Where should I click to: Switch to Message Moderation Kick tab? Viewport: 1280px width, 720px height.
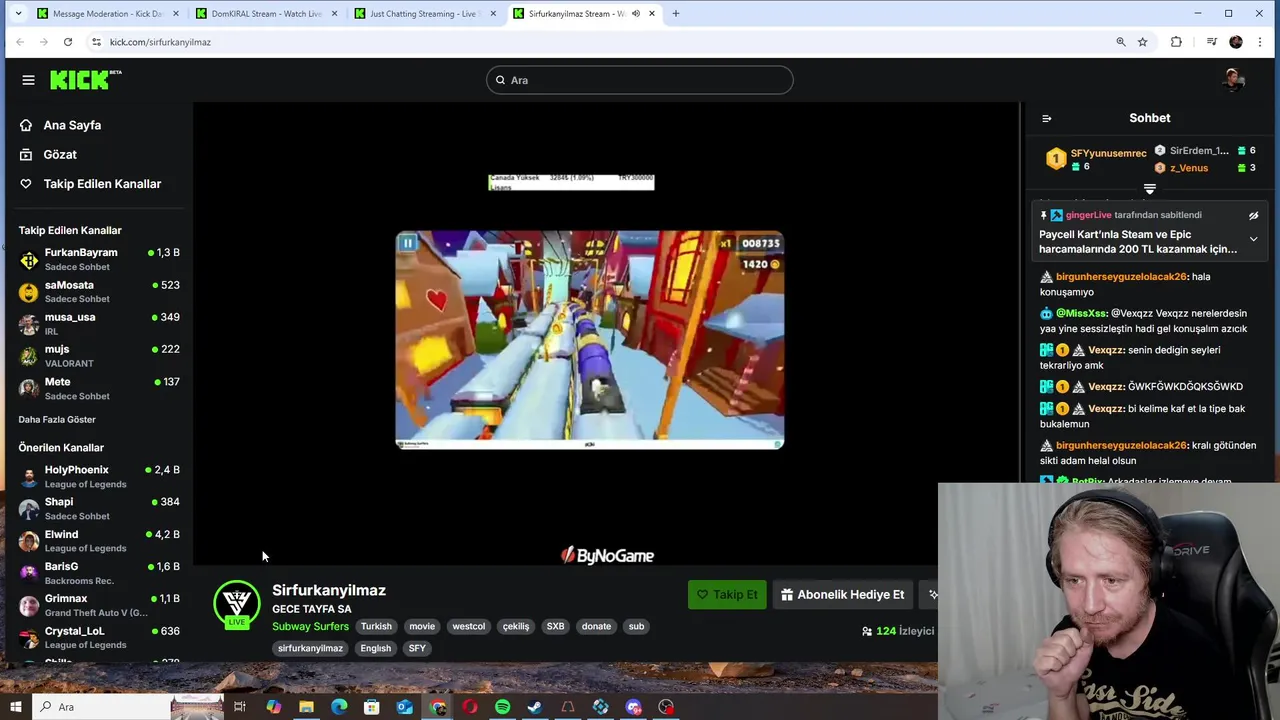point(107,14)
